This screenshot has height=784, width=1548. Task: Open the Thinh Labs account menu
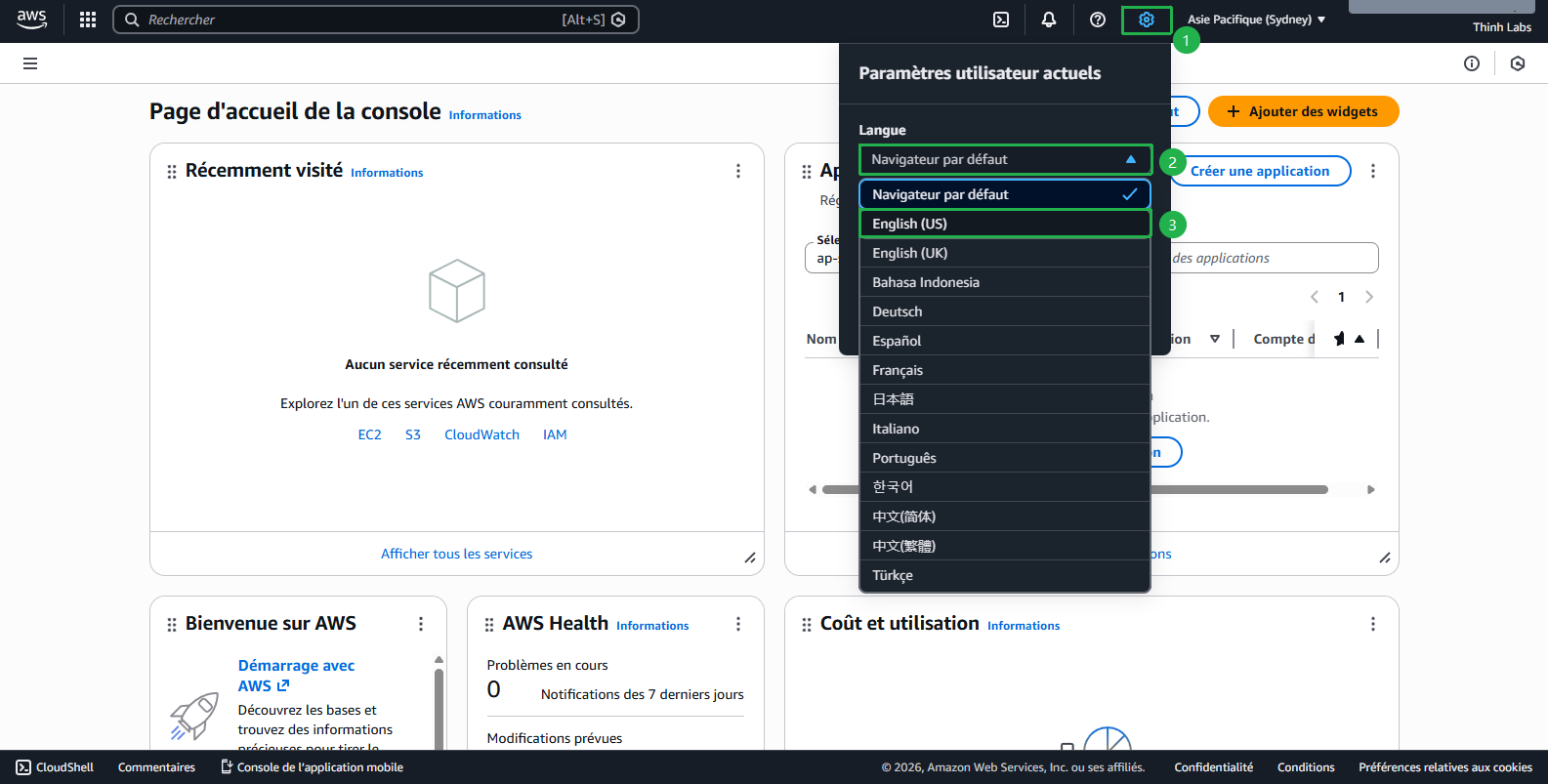(x=1502, y=27)
